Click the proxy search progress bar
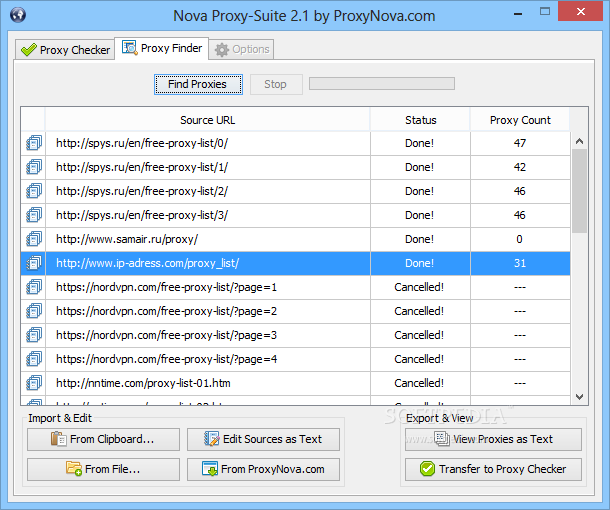The height and width of the screenshot is (510, 610). (382, 84)
